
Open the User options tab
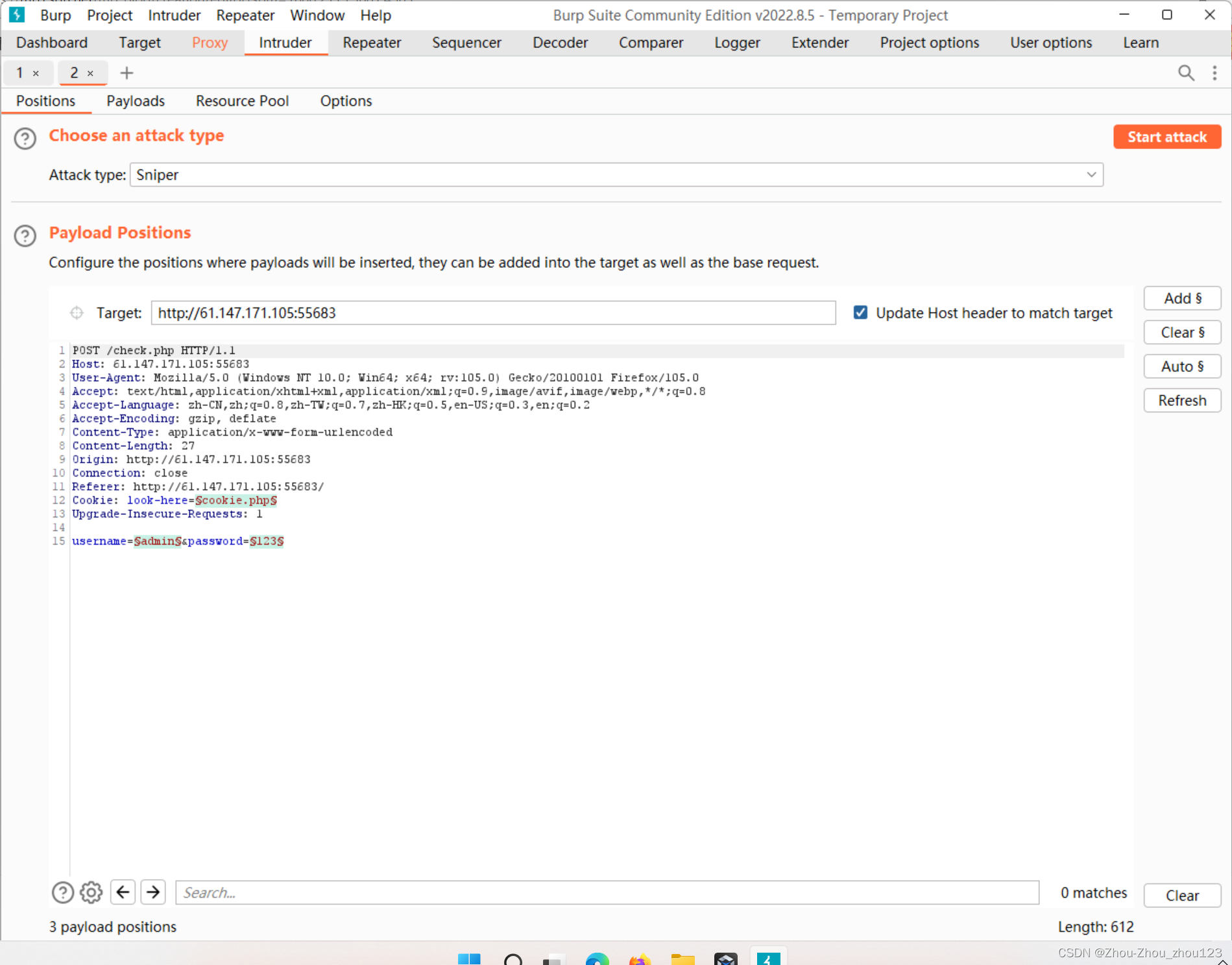[1051, 43]
